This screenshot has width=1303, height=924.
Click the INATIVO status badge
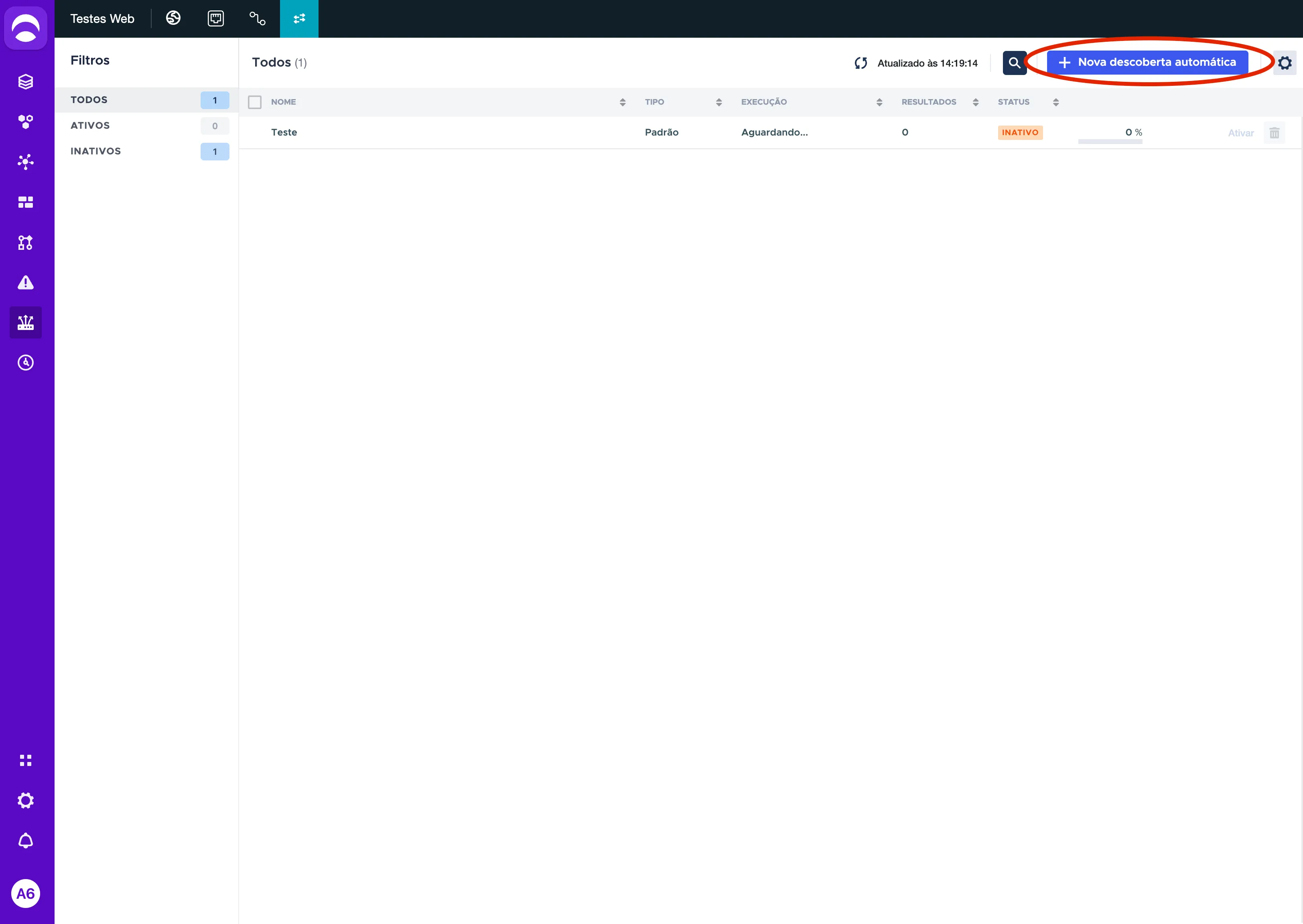pos(1020,133)
